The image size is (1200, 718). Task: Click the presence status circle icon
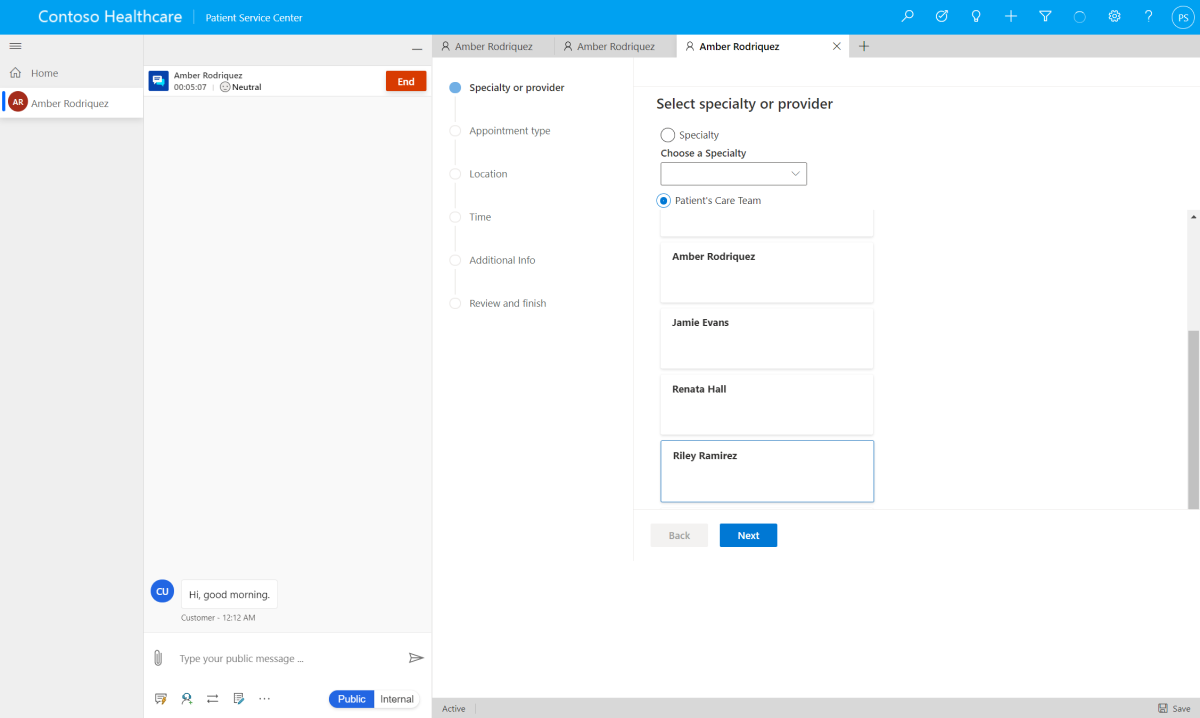pyautogui.click(x=1079, y=17)
